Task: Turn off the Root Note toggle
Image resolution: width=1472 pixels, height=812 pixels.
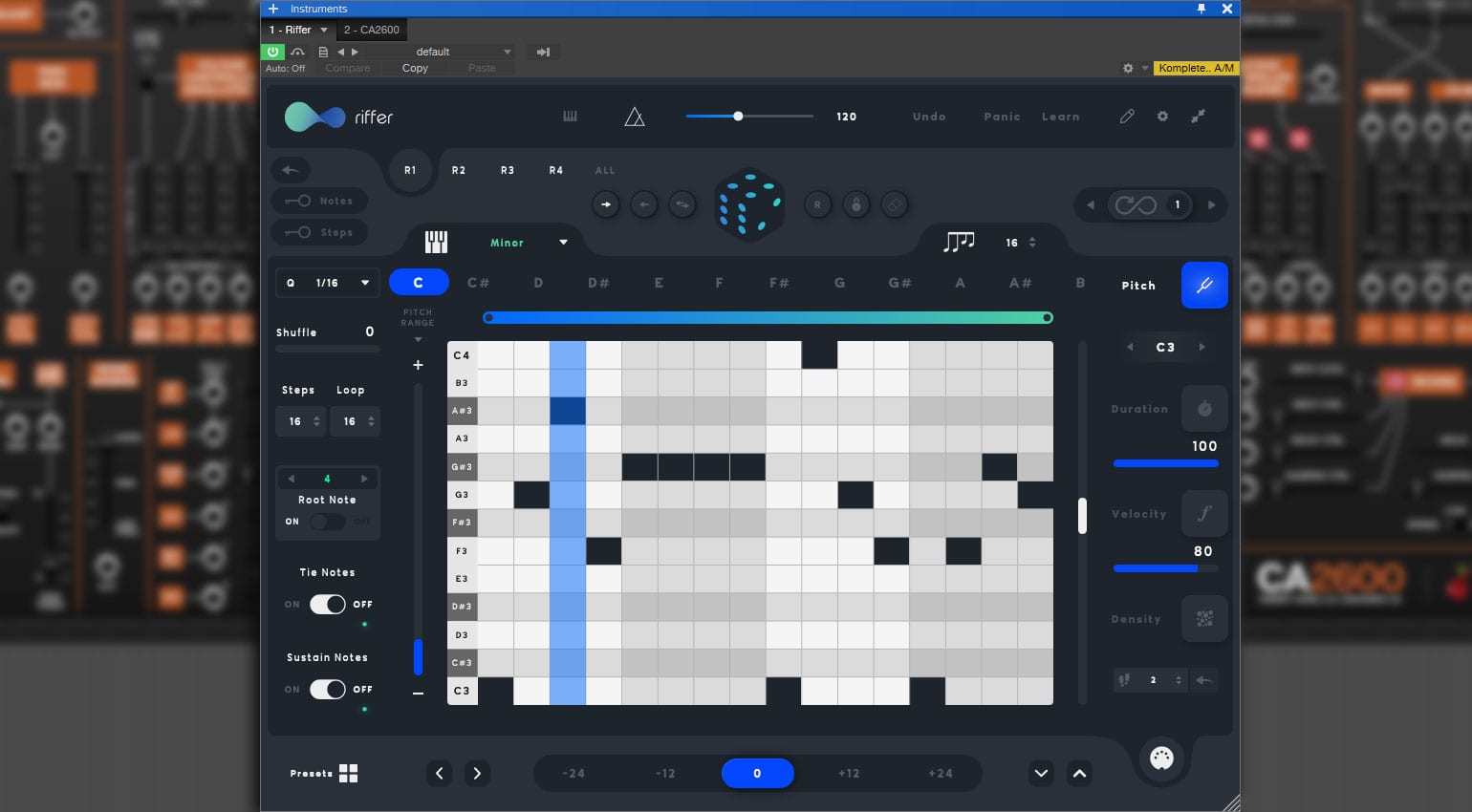Action: [x=328, y=522]
